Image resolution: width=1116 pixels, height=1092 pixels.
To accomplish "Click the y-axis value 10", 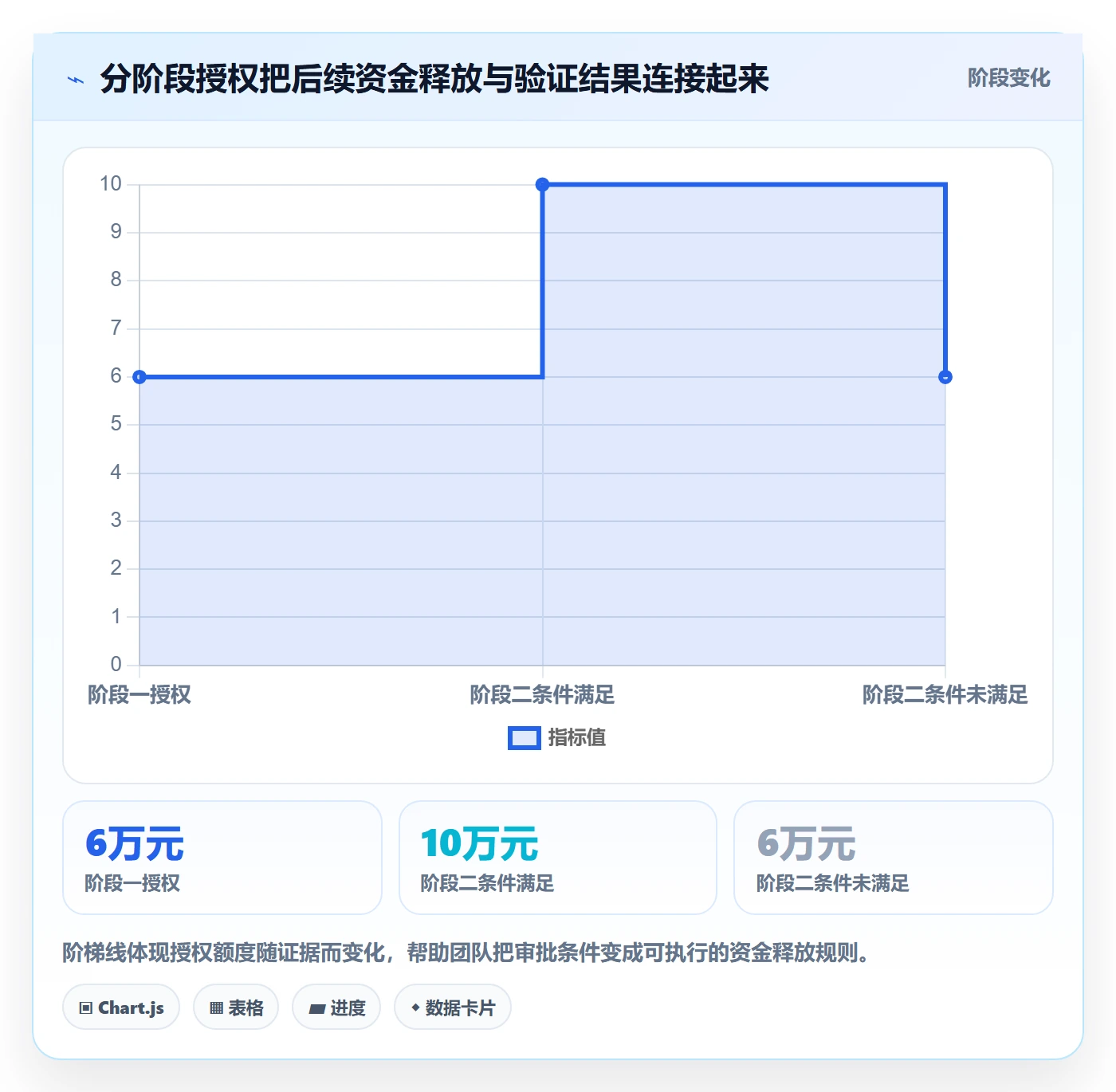I will (111, 184).
